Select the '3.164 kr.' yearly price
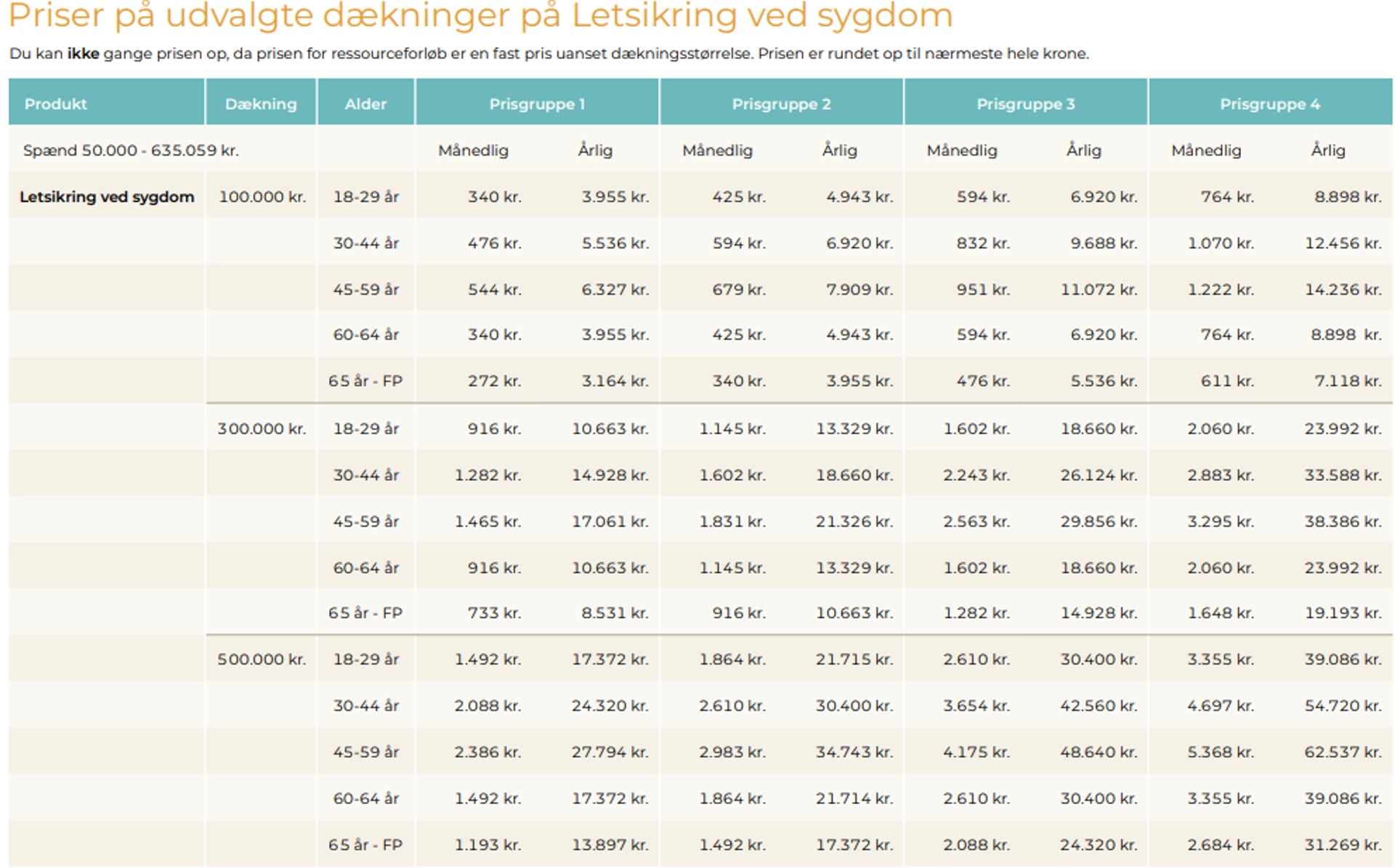 click(x=615, y=381)
